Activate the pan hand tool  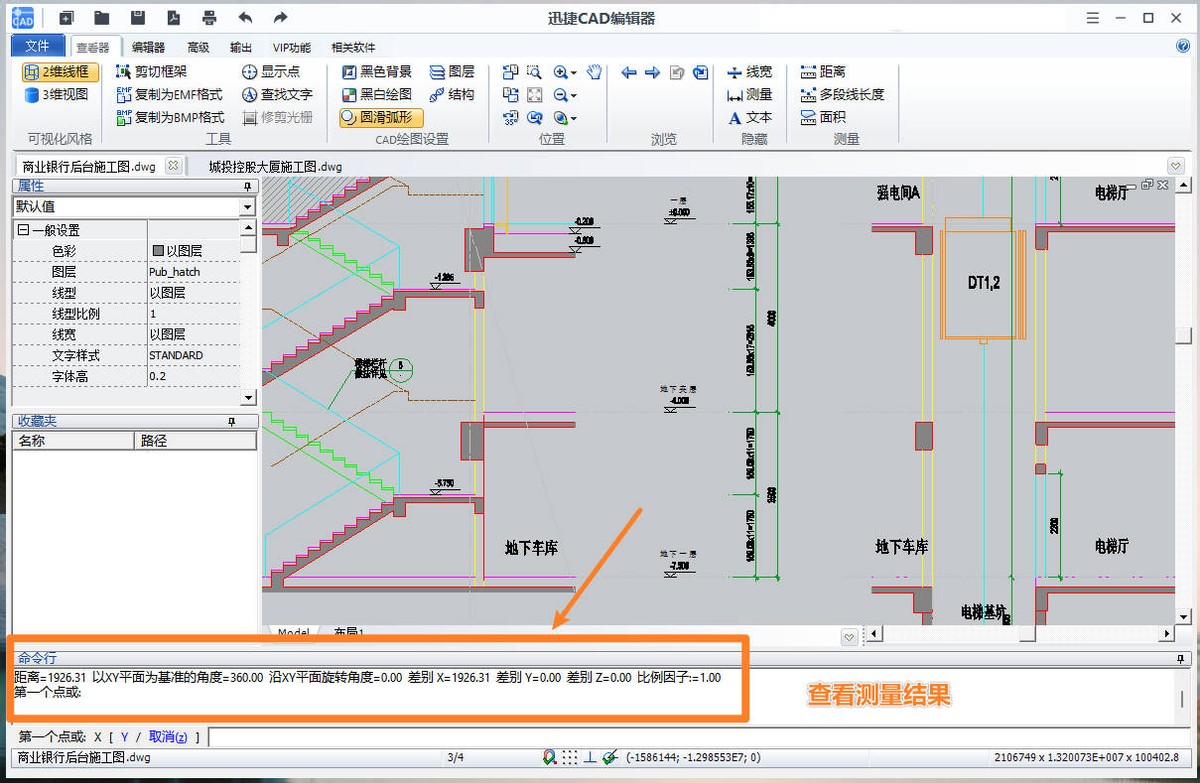coord(593,73)
